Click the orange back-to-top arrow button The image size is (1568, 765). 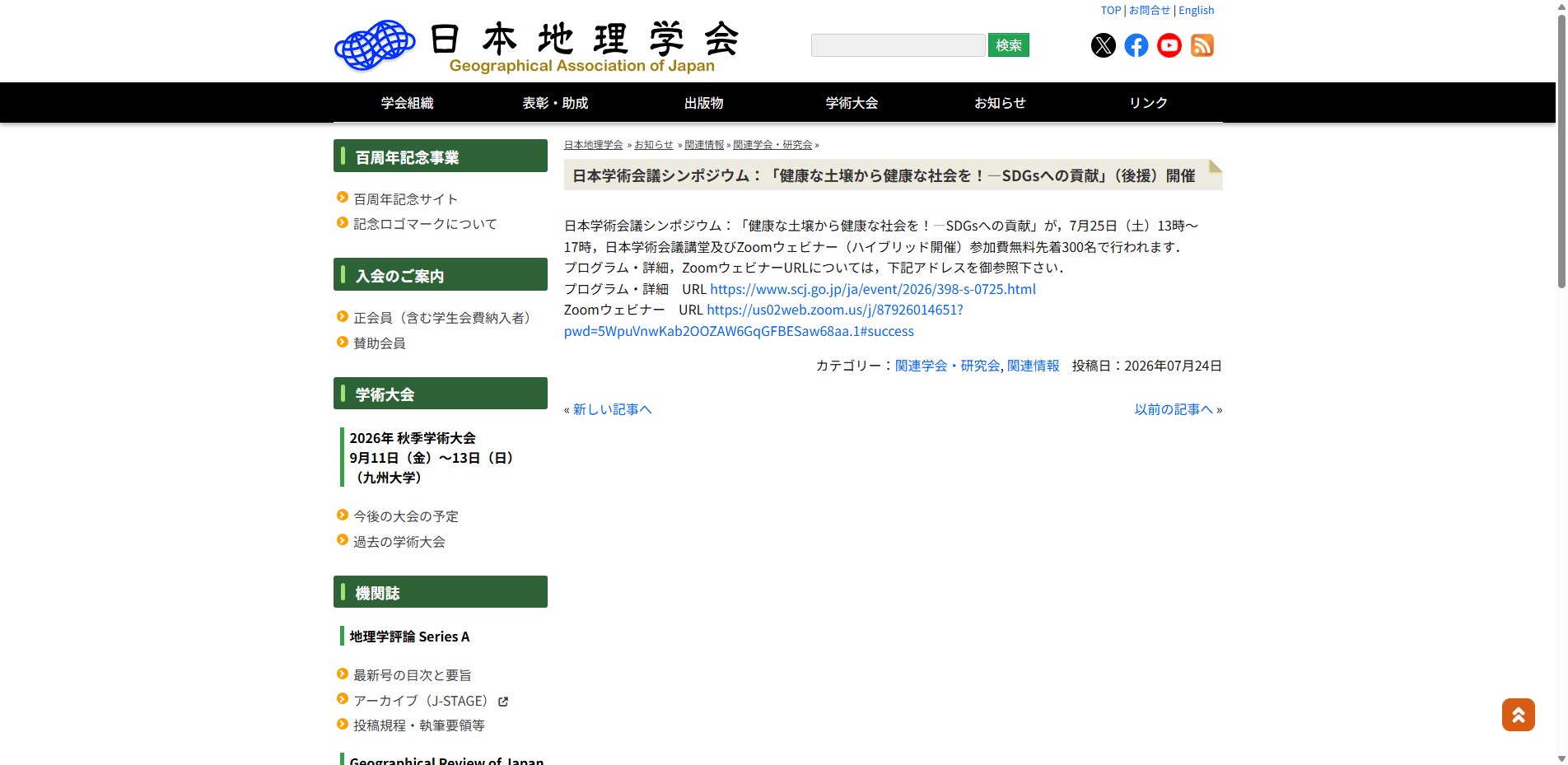(1518, 715)
